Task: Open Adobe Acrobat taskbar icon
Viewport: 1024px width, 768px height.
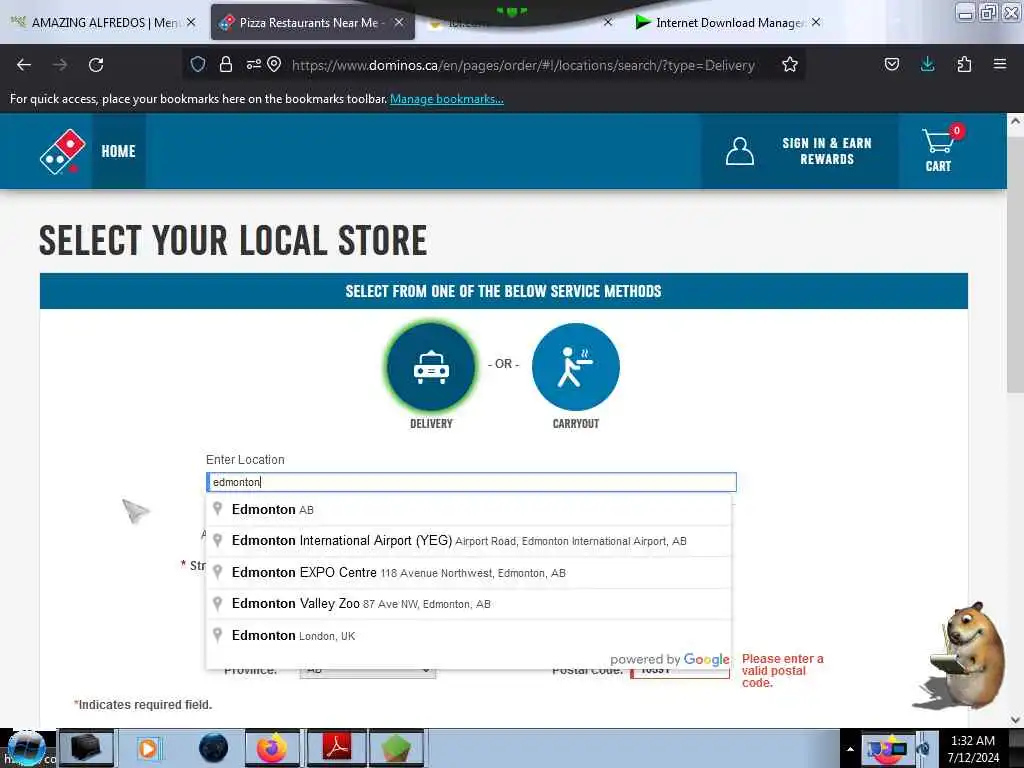Action: tap(337, 748)
